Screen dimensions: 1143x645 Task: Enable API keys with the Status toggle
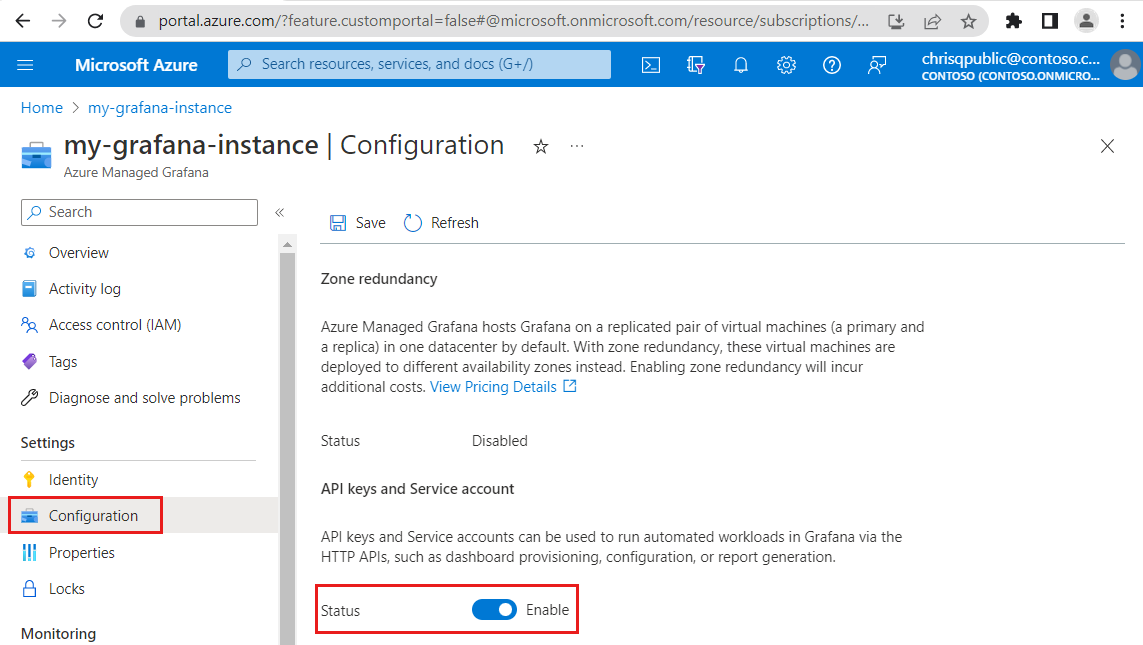click(x=494, y=609)
